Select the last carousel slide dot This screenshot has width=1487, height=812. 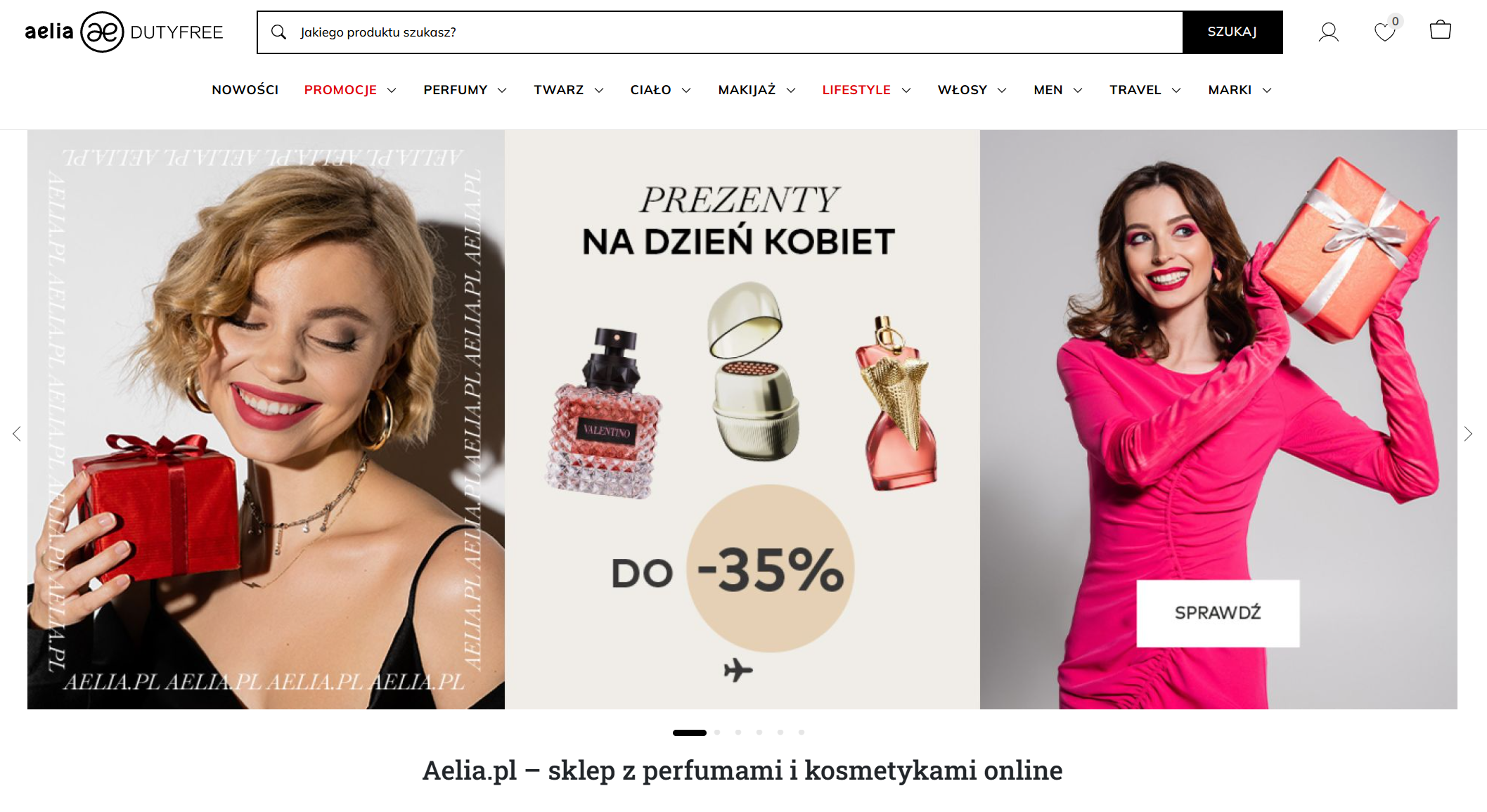pyautogui.click(x=802, y=733)
